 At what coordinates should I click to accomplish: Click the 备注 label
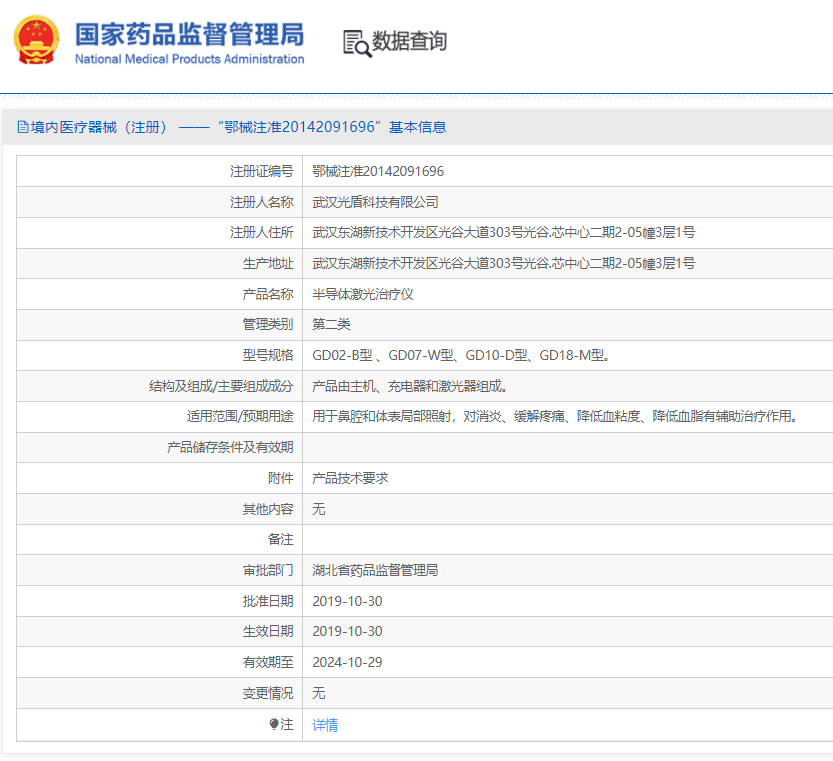pyautogui.click(x=280, y=539)
